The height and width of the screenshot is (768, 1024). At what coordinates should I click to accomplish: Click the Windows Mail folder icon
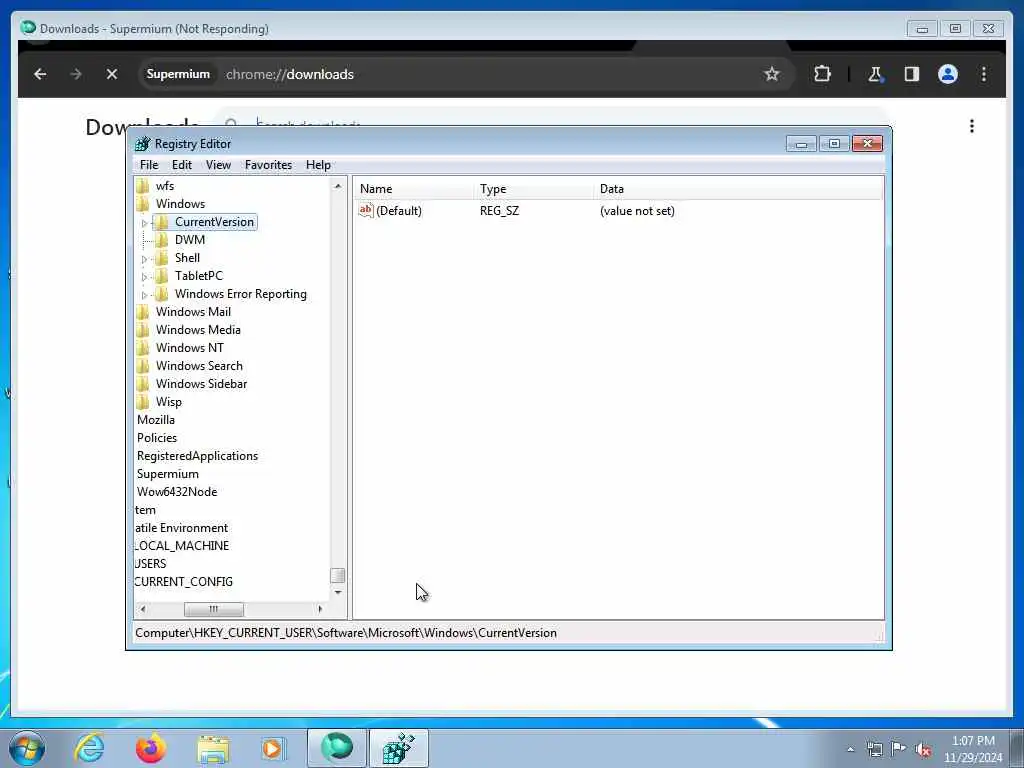coord(143,312)
